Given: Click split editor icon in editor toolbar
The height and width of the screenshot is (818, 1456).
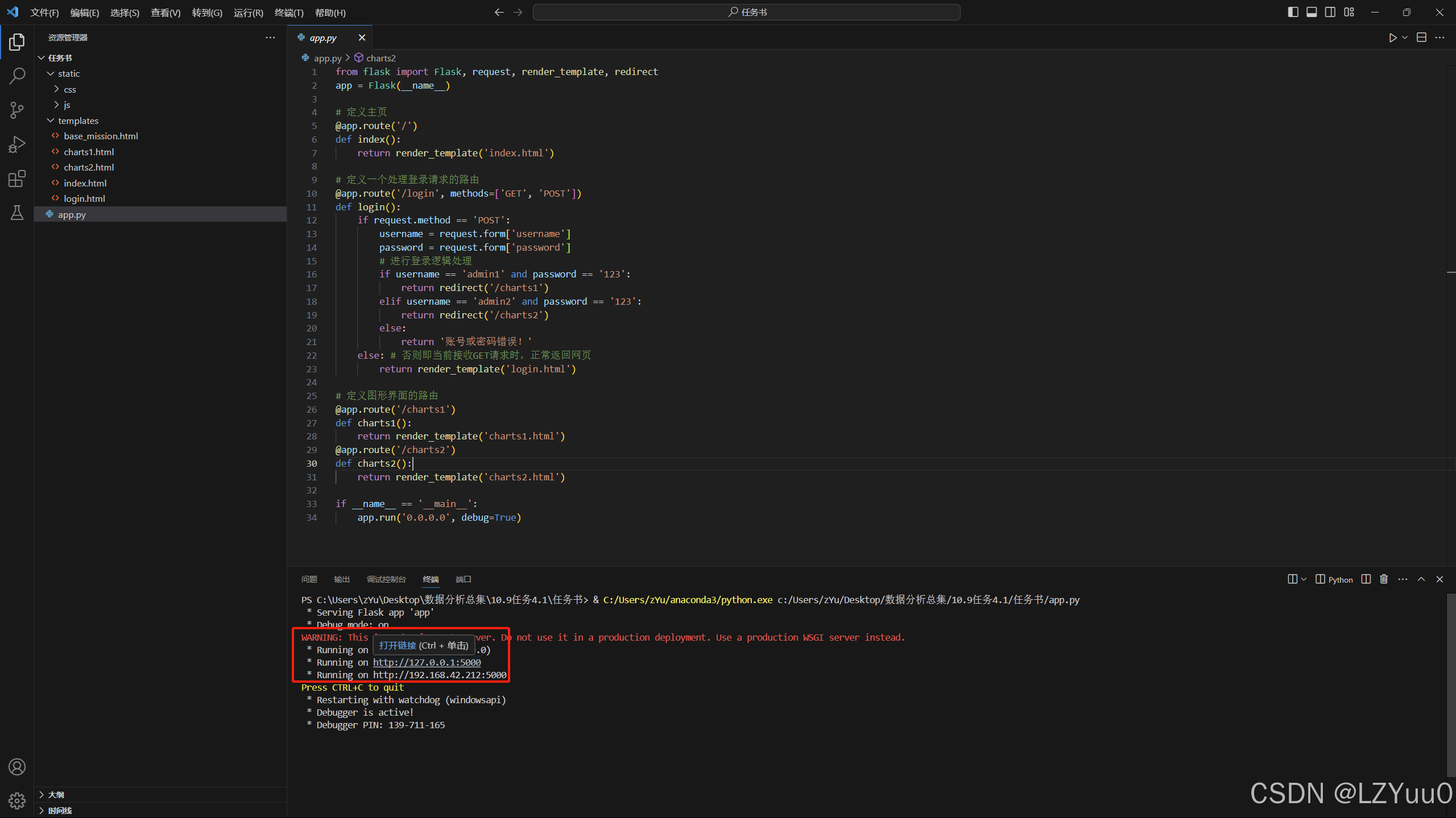Looking at the screenshot, I should 1421,38.
